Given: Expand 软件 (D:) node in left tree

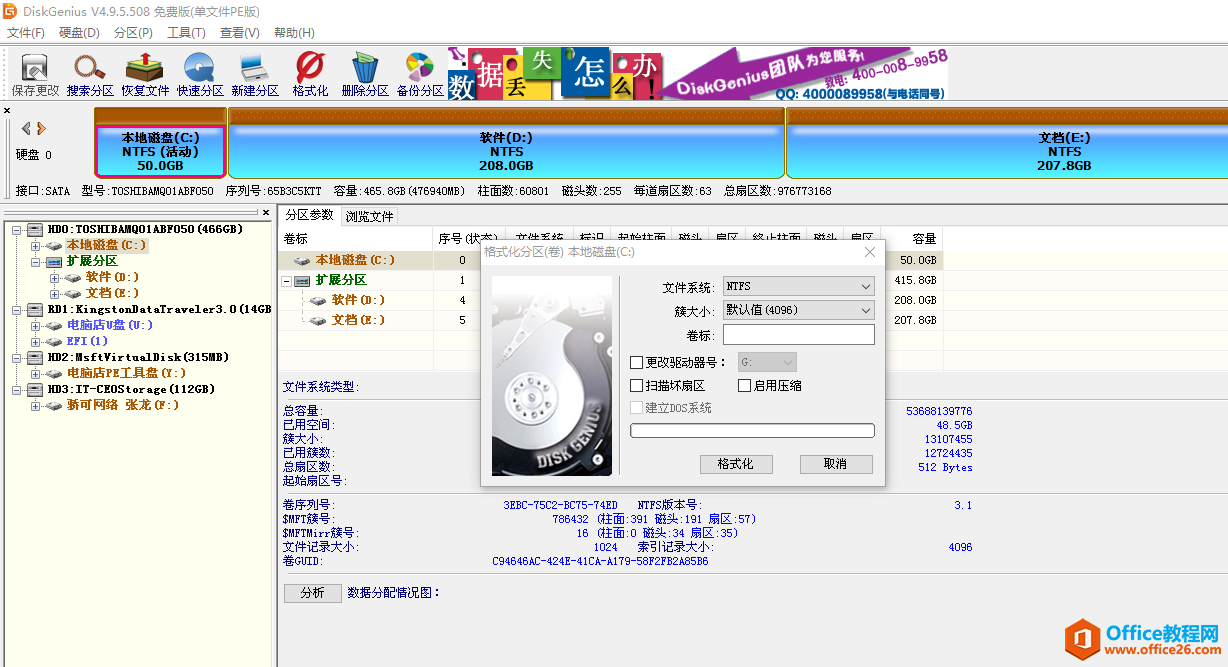Looking at the screenshot, I should click(x=54, y=277).
